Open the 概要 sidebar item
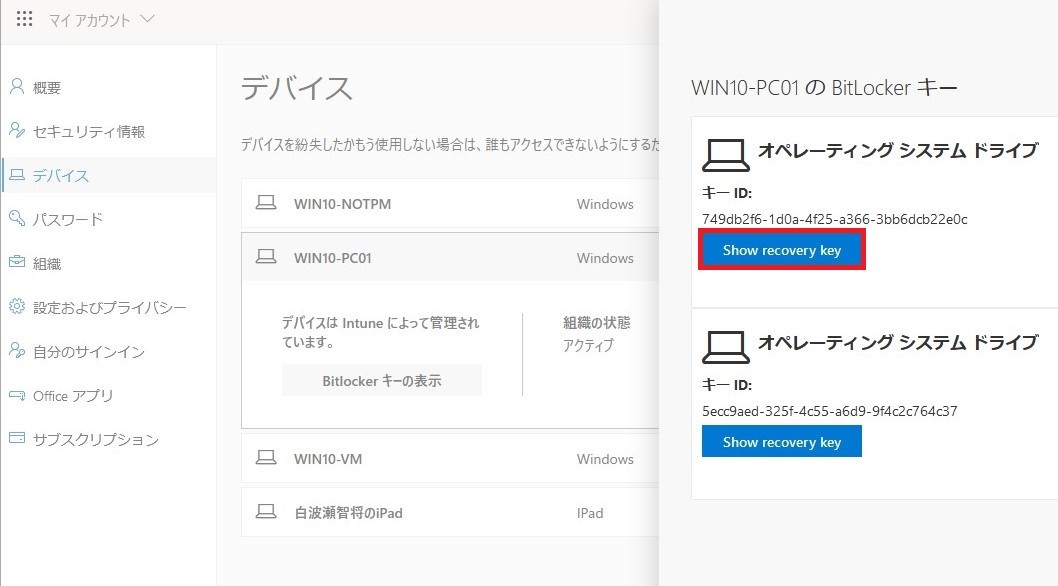This screenshot has height=586, width=1058. 109,88
